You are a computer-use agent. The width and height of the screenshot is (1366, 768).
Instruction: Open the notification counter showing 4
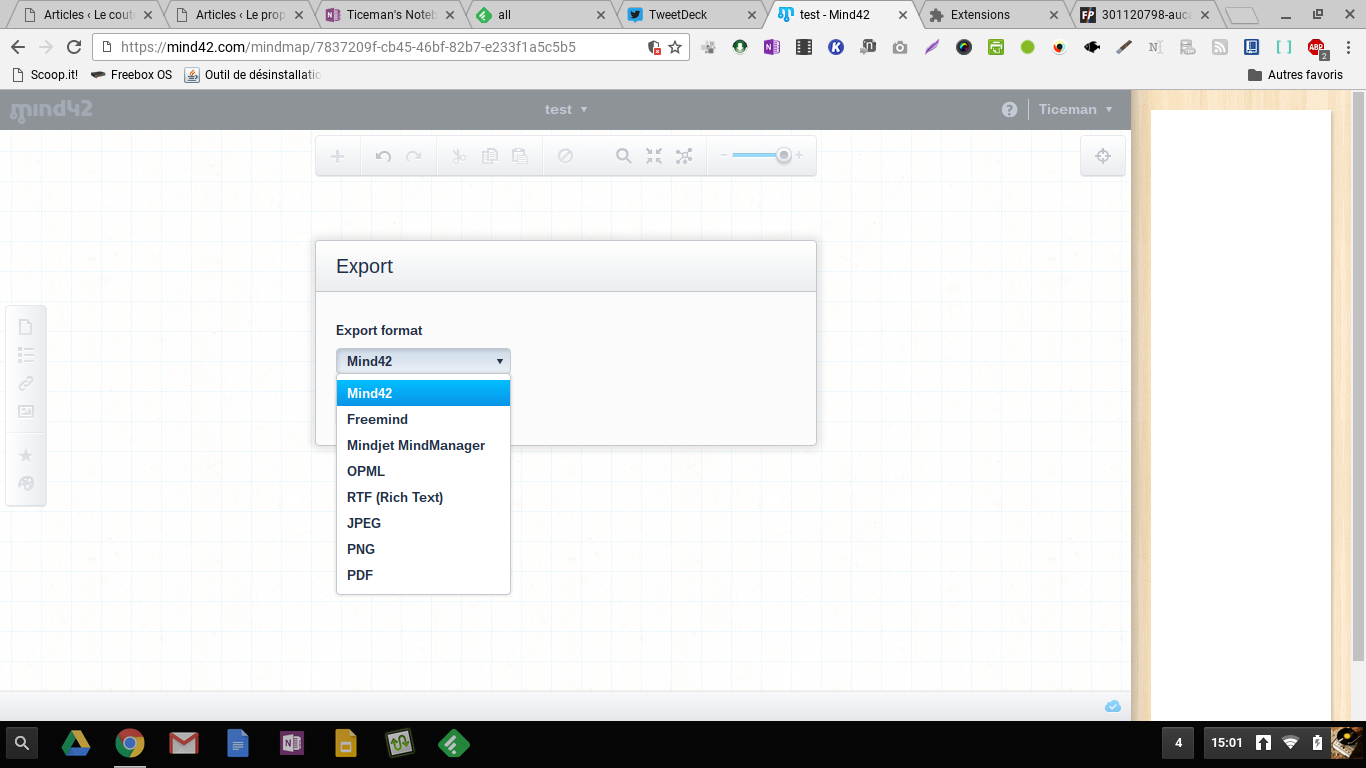(1178, 743)
